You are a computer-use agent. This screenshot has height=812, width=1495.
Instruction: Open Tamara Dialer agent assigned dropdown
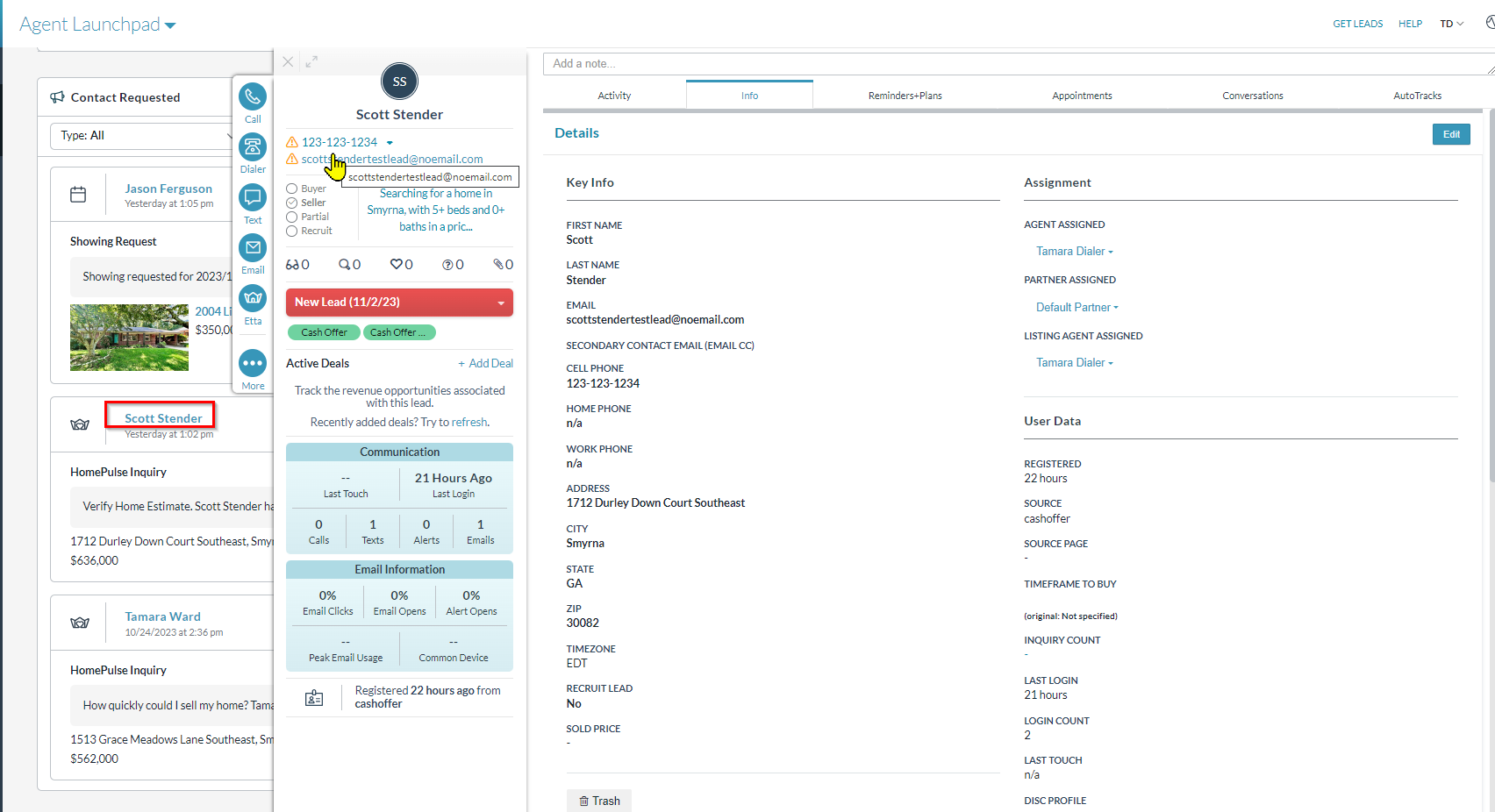(x=1074, y=252)
